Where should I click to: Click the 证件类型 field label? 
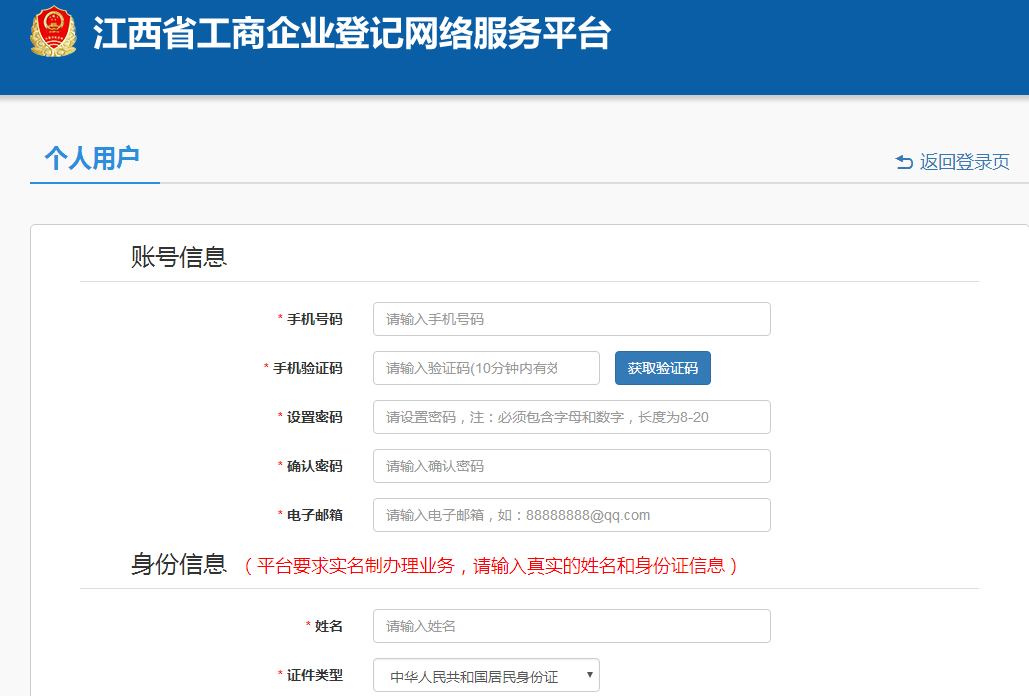tap(314, 675)
